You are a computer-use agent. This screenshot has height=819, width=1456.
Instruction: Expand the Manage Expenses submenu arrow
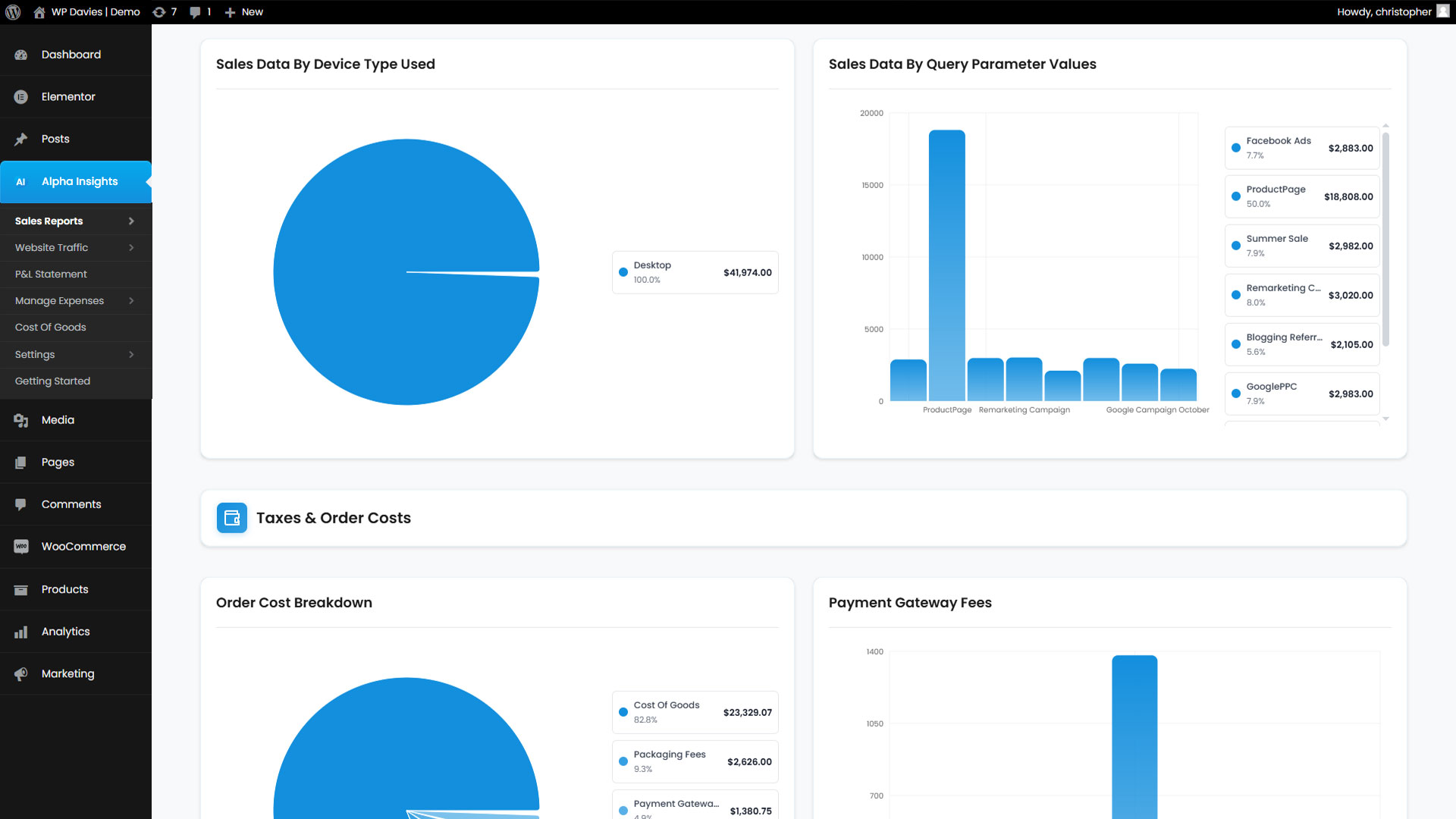[131, 301]
